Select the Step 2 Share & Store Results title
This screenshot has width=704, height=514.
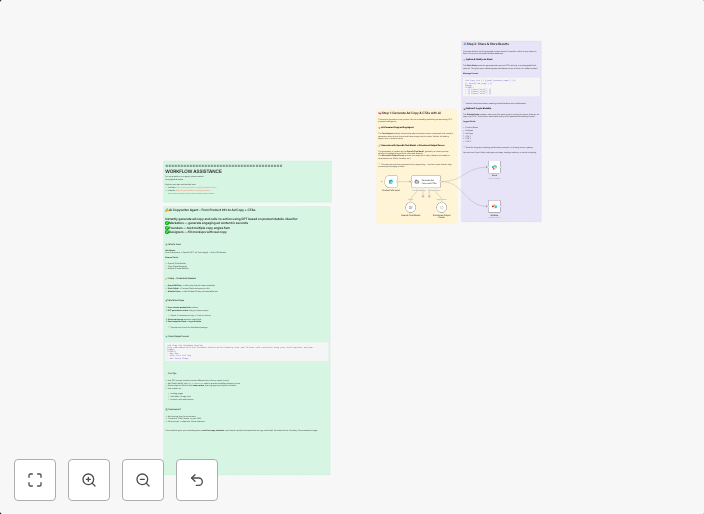[x=487, y=44]
